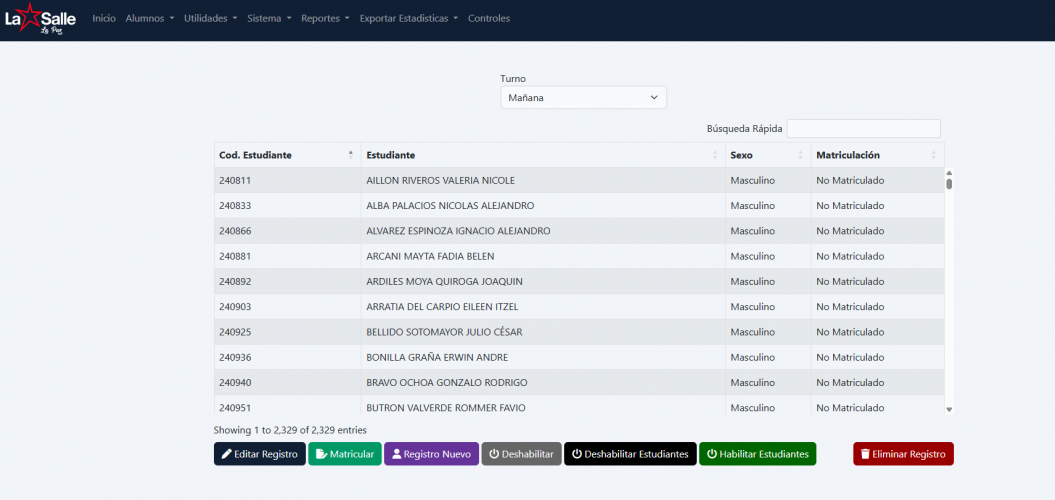
Task: Click student code 240925
Action: (235, 332)
